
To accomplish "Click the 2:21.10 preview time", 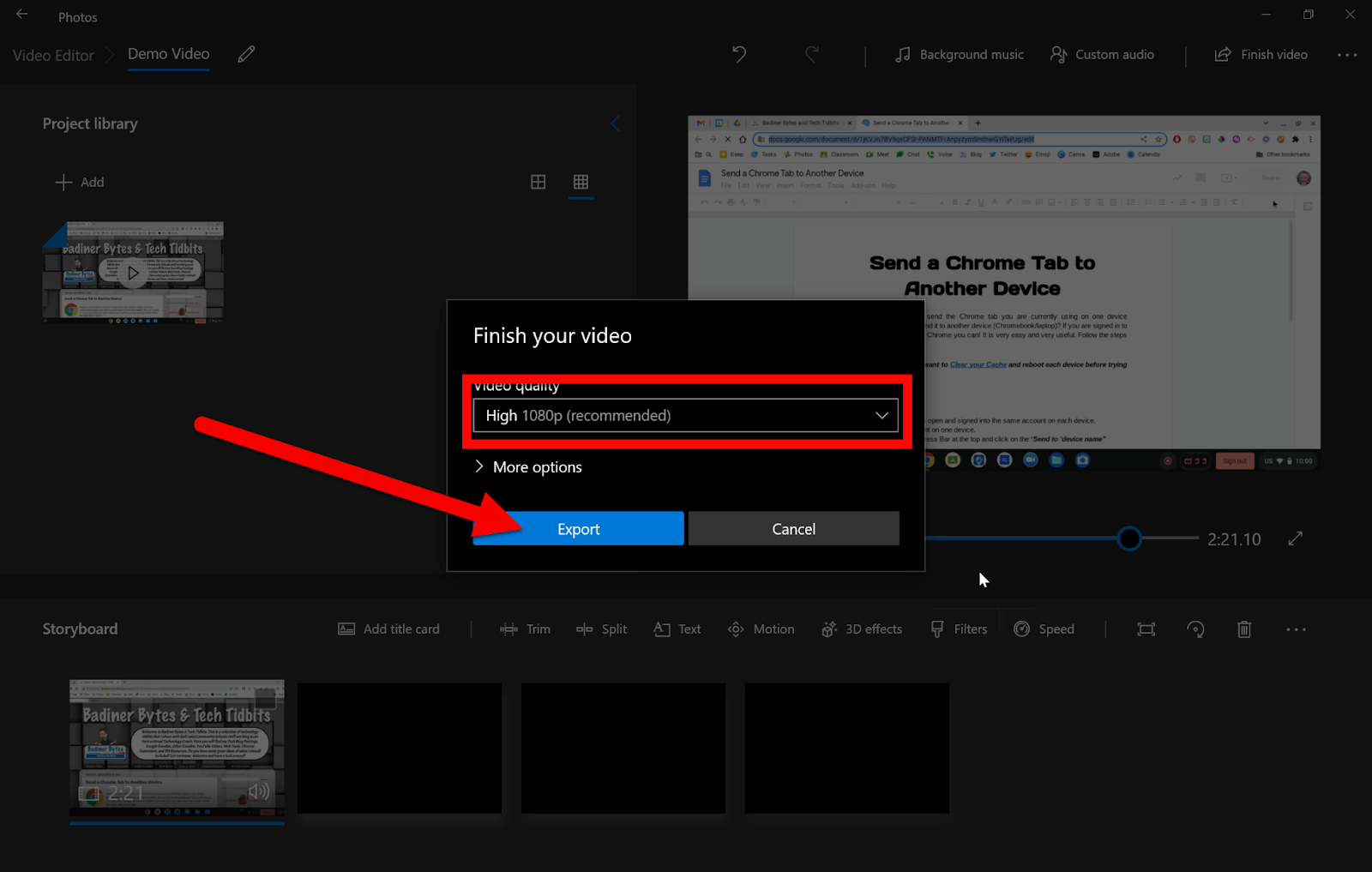I will point(1234,539).
